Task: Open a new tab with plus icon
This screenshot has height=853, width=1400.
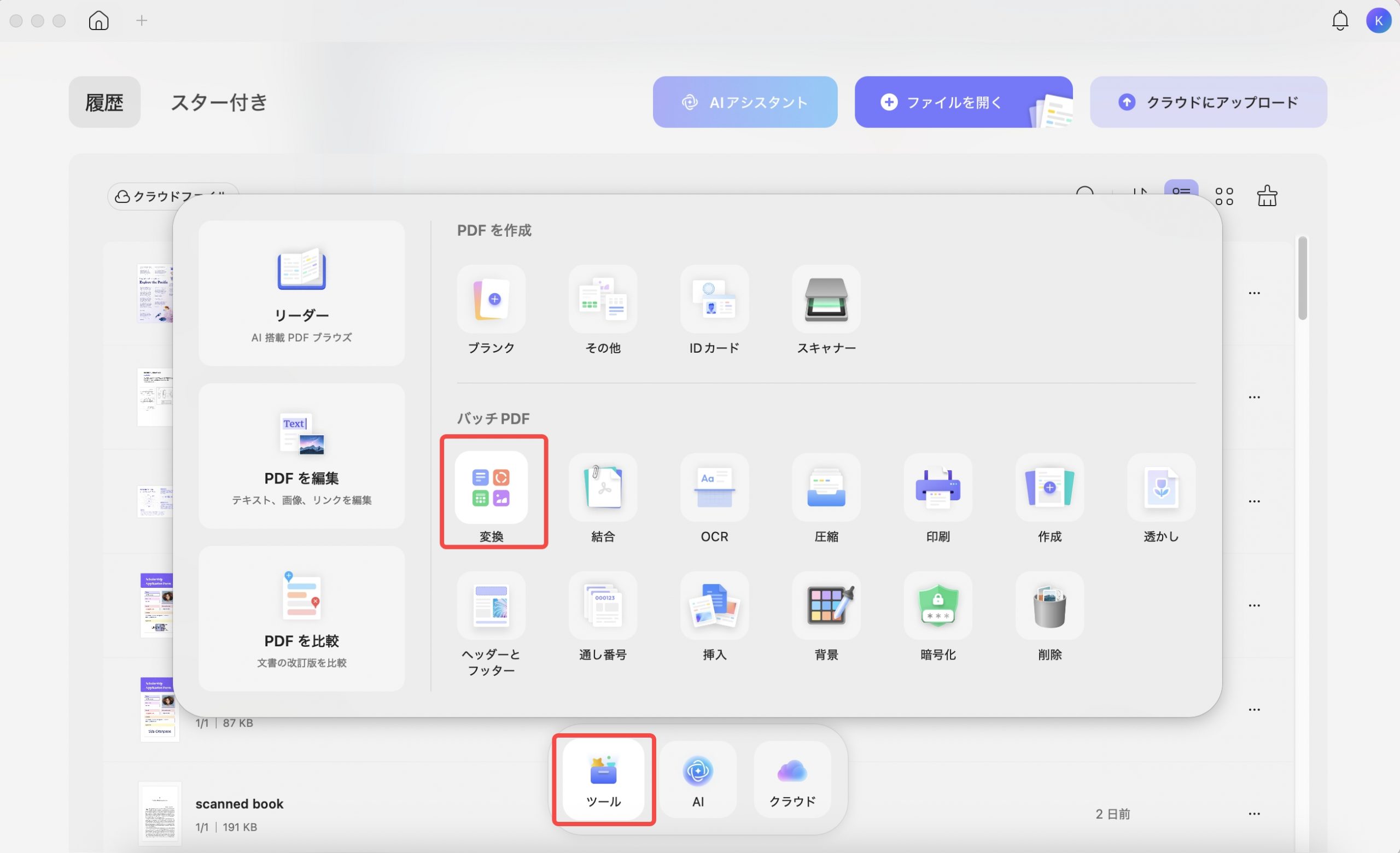Action: 142,20
